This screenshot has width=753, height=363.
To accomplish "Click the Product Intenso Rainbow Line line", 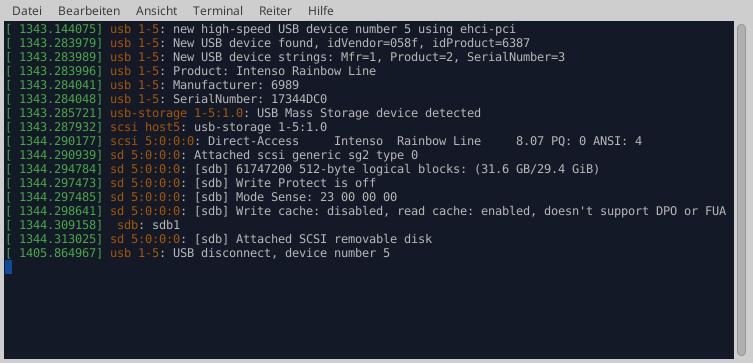I will [x=191, y=72].
